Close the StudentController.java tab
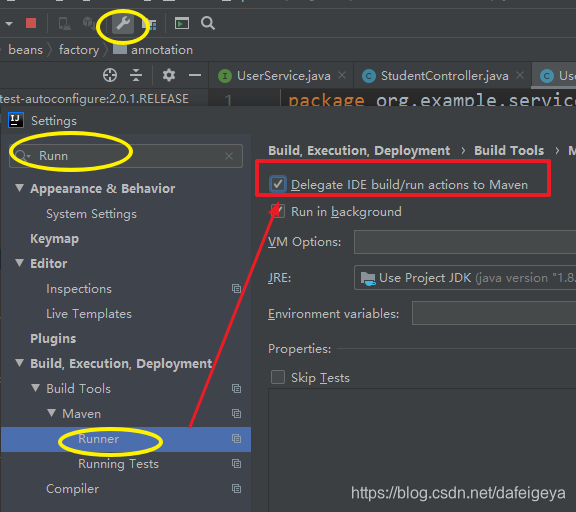 (x=520, y=75)
